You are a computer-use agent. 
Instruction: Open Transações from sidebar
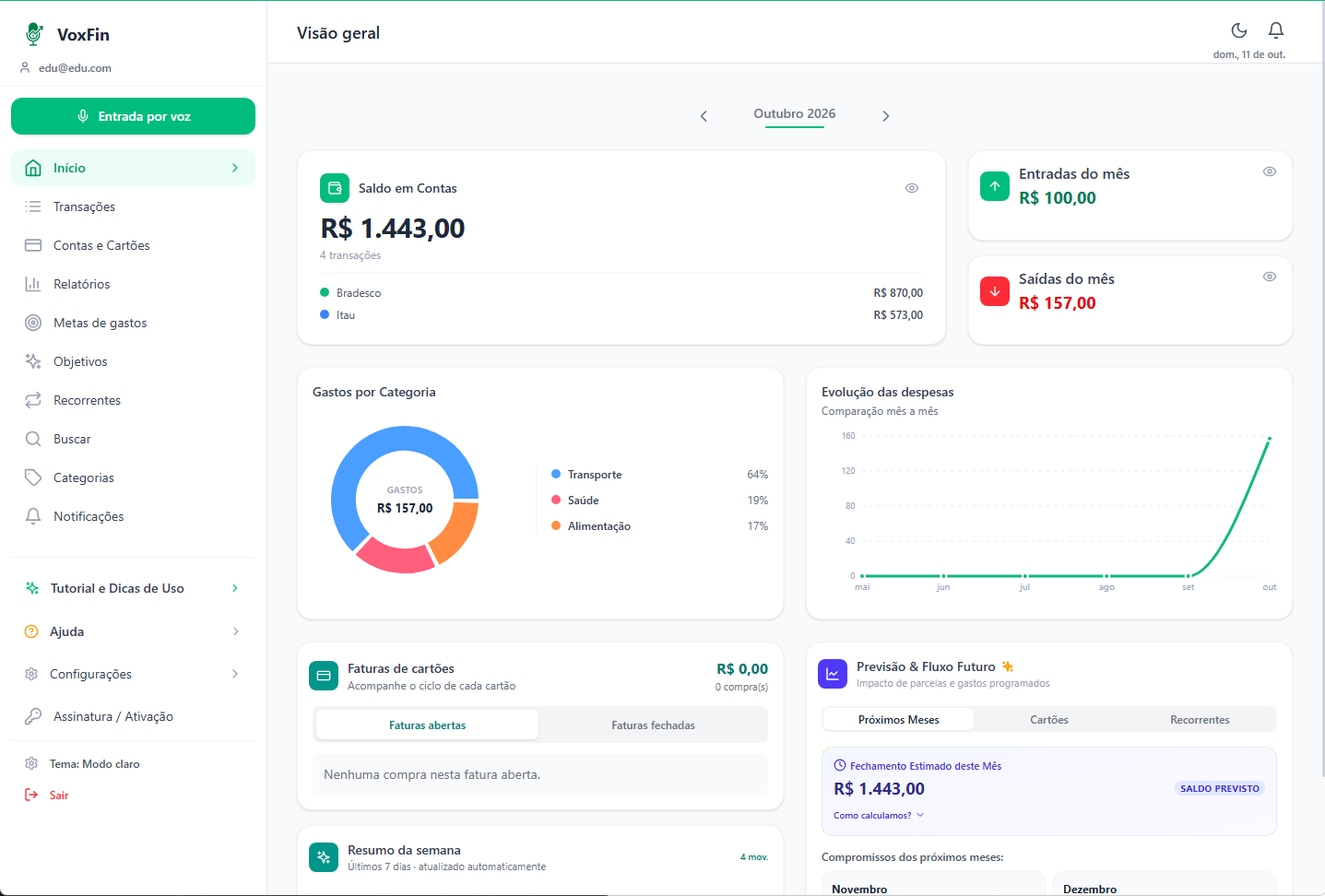click(133, 206)
